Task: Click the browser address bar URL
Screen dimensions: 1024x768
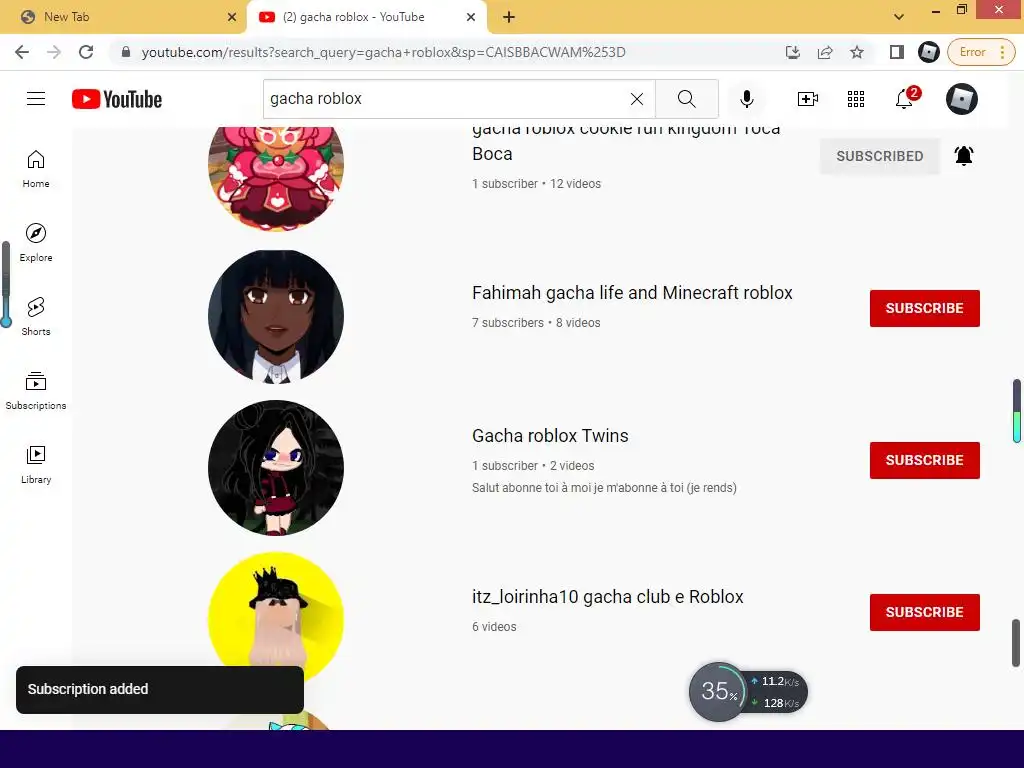Action: (x=383, y=52)
